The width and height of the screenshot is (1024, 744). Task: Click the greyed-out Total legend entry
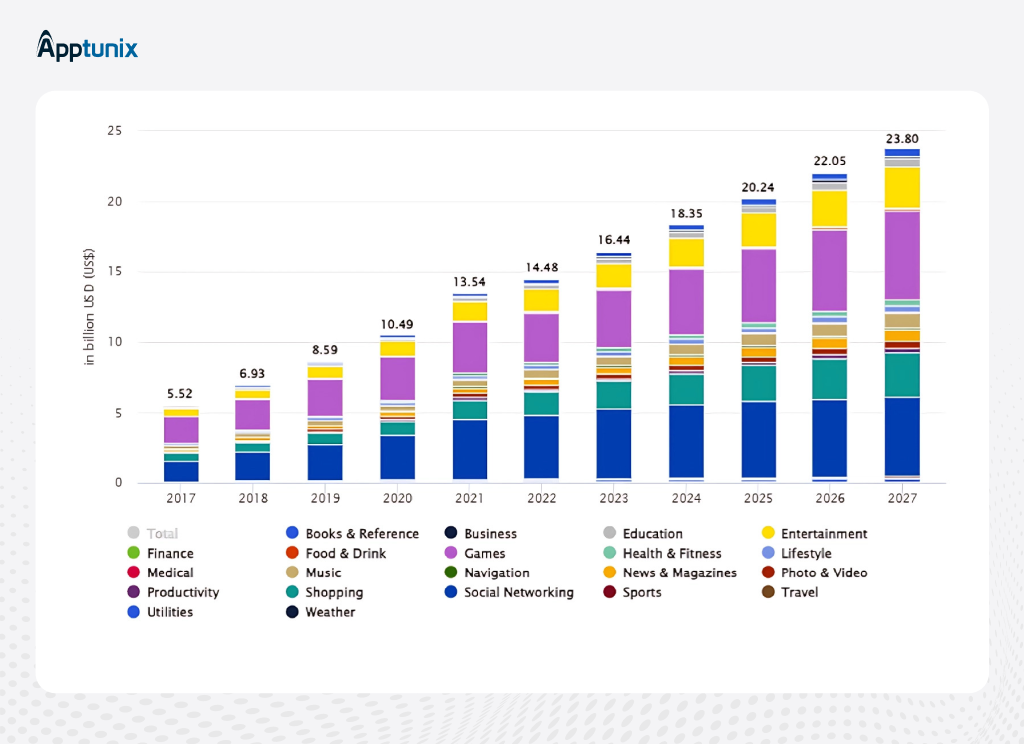point(161,534)
